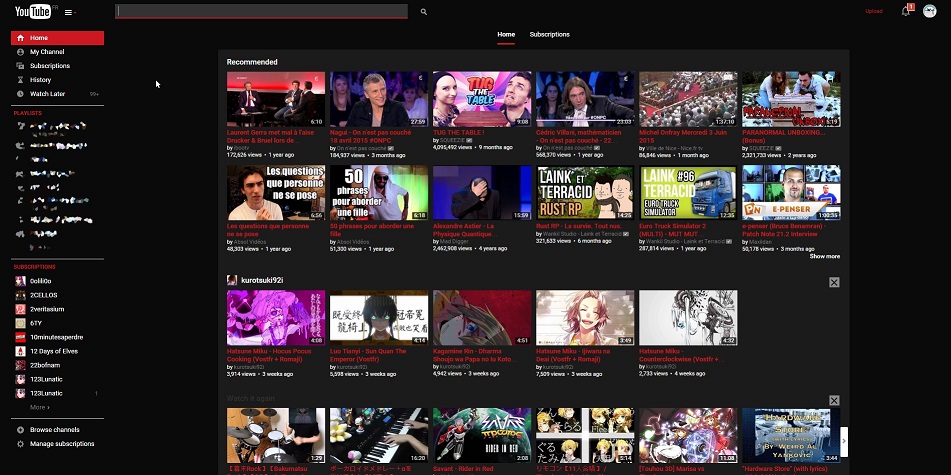This screenshot has height=475, width=951.
Task: Open the Euro Truck Simulator 2 thumbnail
Action: coord(688,193)
